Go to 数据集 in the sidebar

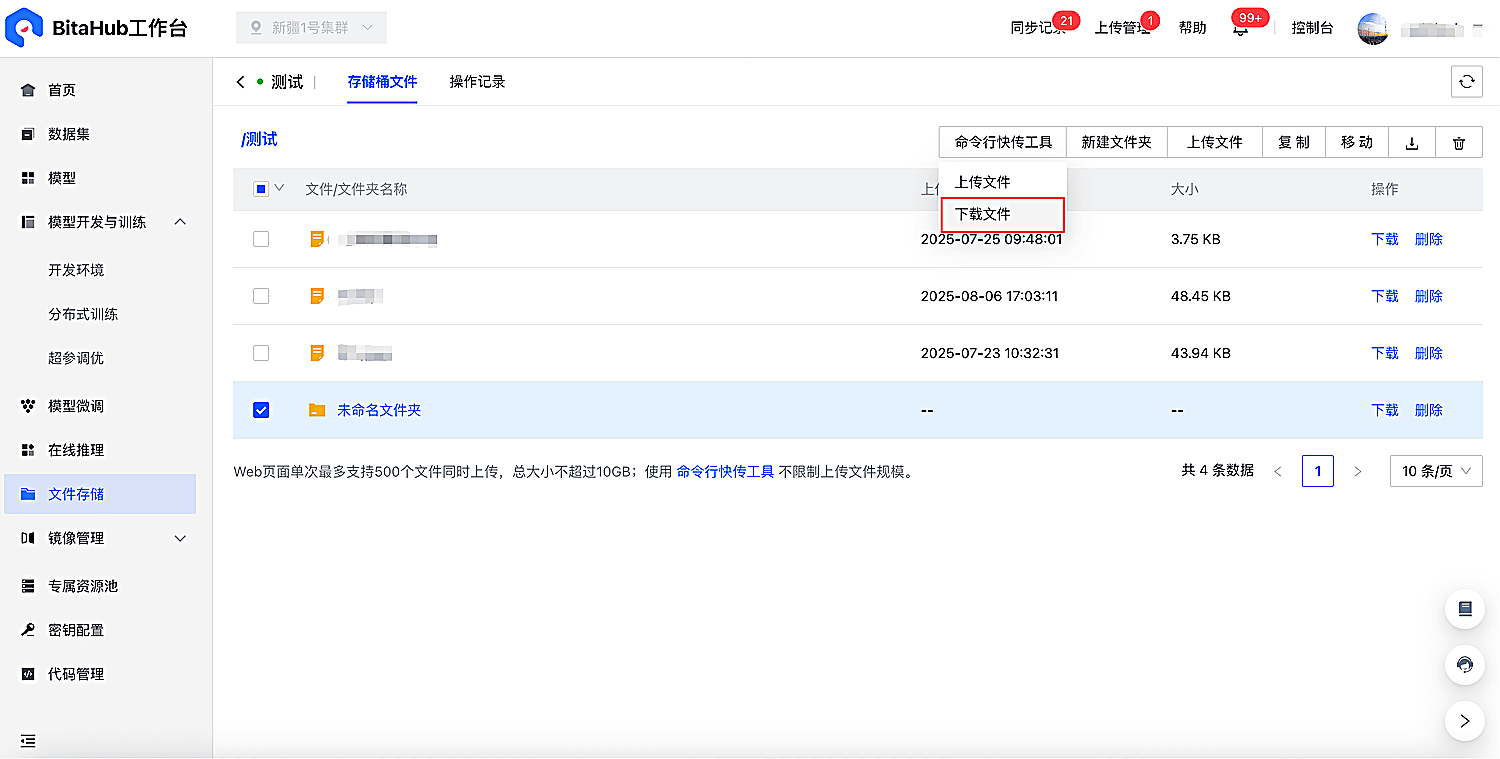[x=68, y=134]
